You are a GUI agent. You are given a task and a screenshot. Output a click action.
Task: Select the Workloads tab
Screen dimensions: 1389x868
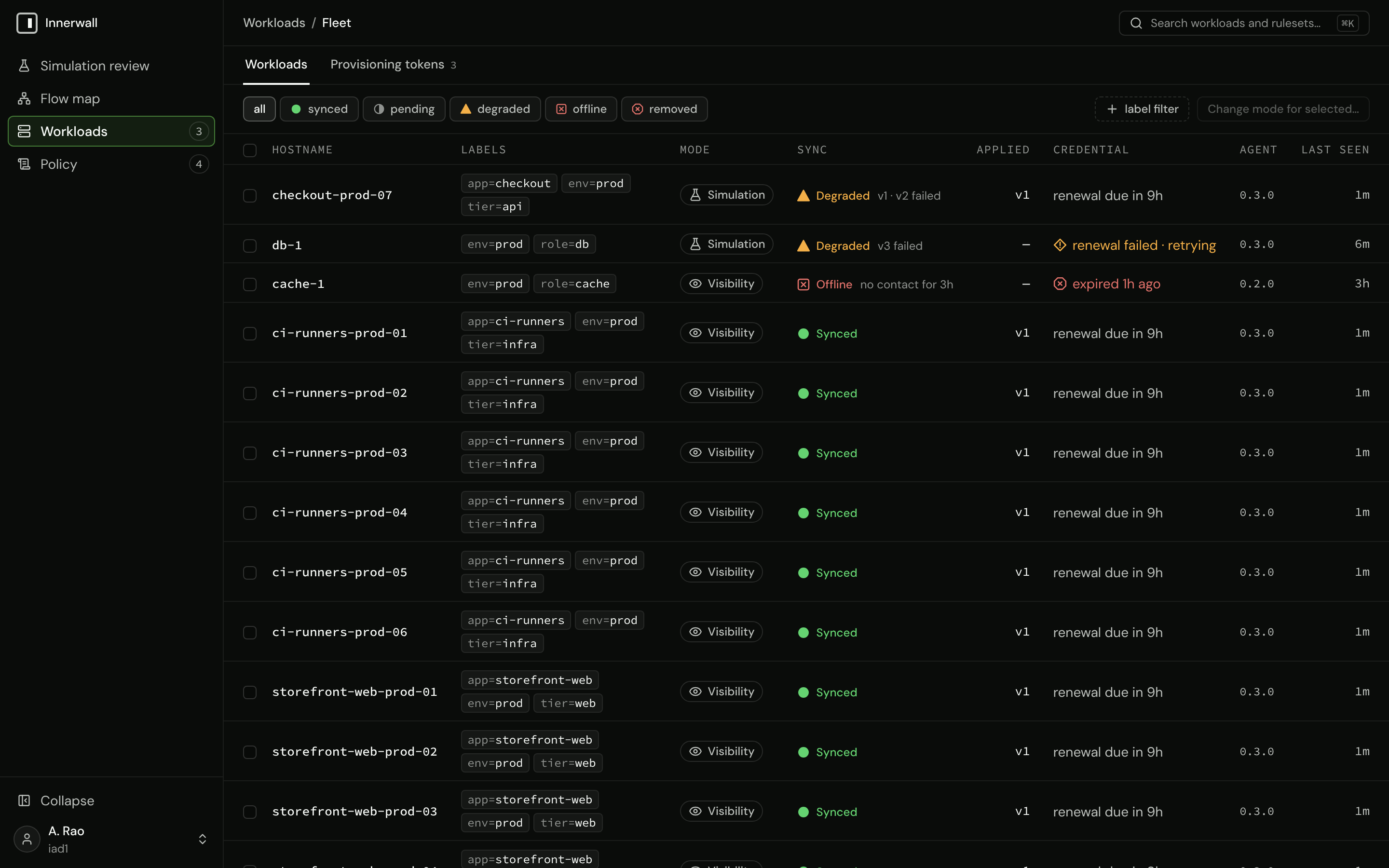tap(276, 64)
